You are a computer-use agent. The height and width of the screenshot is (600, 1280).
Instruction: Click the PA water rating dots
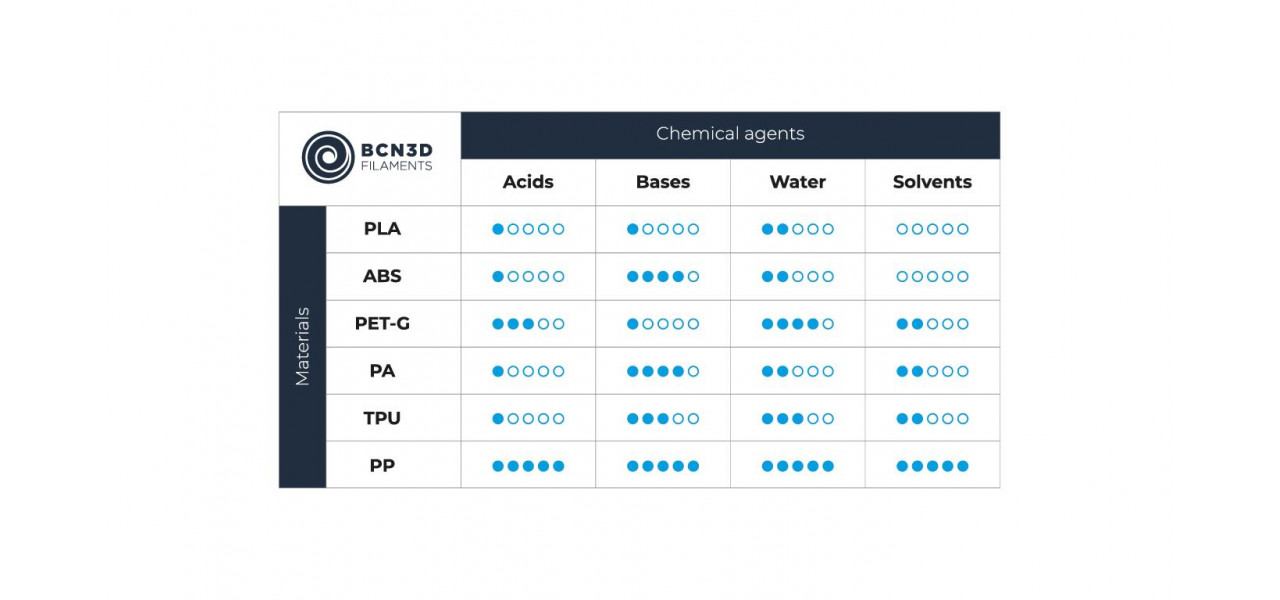coord(798,371)
